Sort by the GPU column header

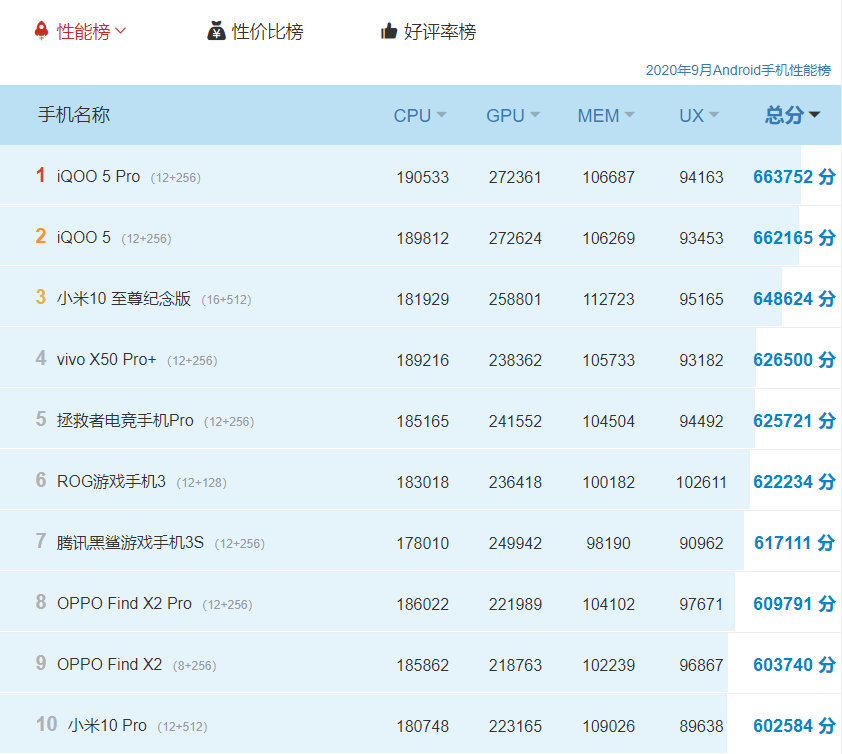tap(513, 115)
